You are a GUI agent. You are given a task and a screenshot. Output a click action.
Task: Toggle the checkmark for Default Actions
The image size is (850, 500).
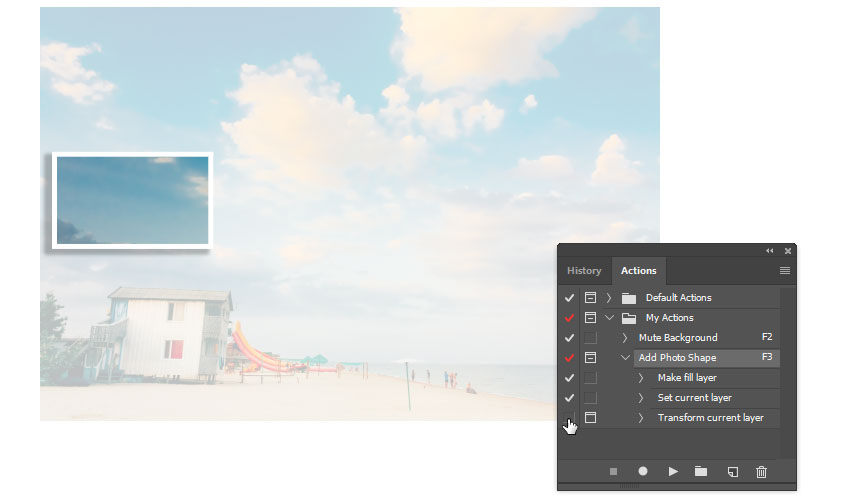coord(569,298)
